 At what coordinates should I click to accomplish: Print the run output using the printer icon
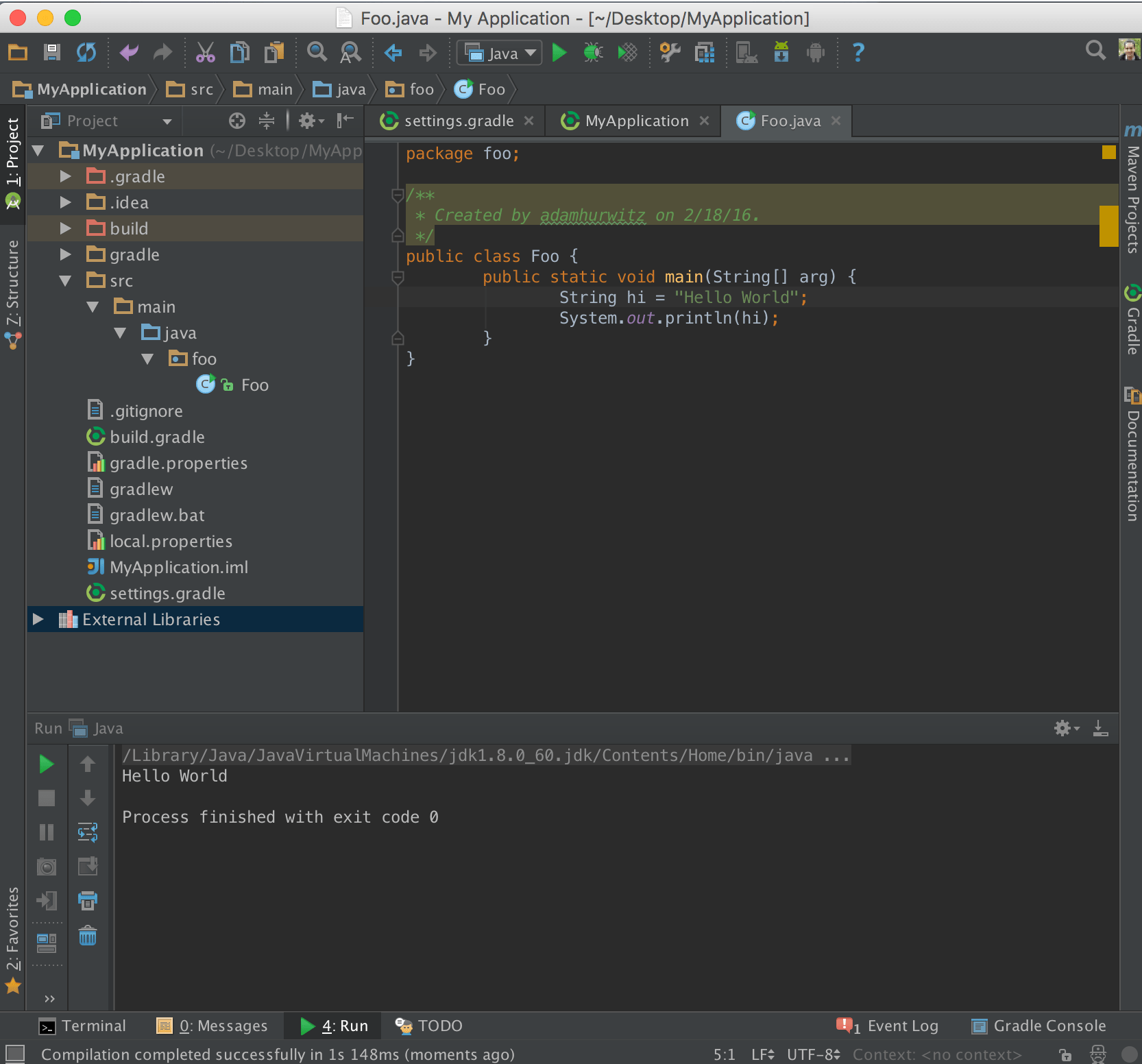tap(88, 900)
